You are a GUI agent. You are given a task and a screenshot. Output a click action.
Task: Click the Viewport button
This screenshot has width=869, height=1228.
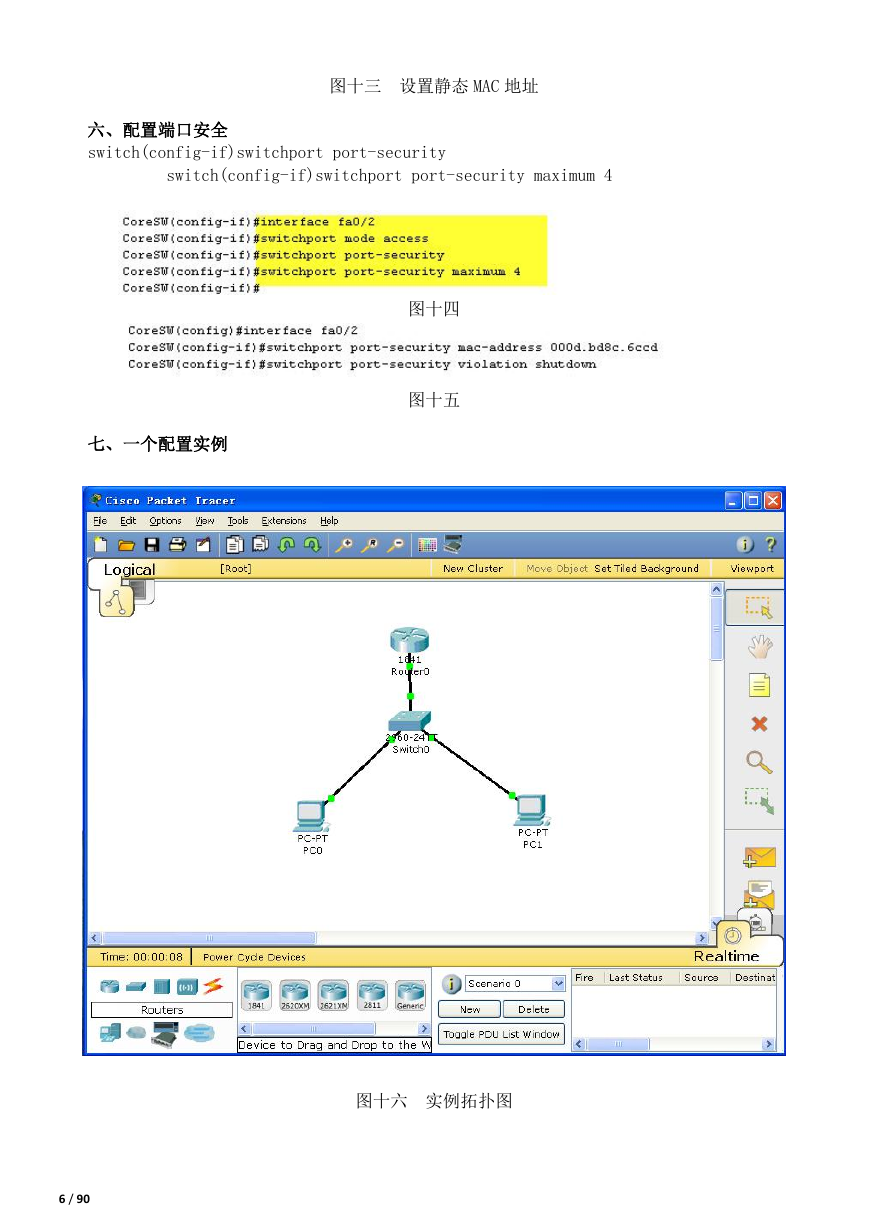pyautogui.click(x=752, y=568)
